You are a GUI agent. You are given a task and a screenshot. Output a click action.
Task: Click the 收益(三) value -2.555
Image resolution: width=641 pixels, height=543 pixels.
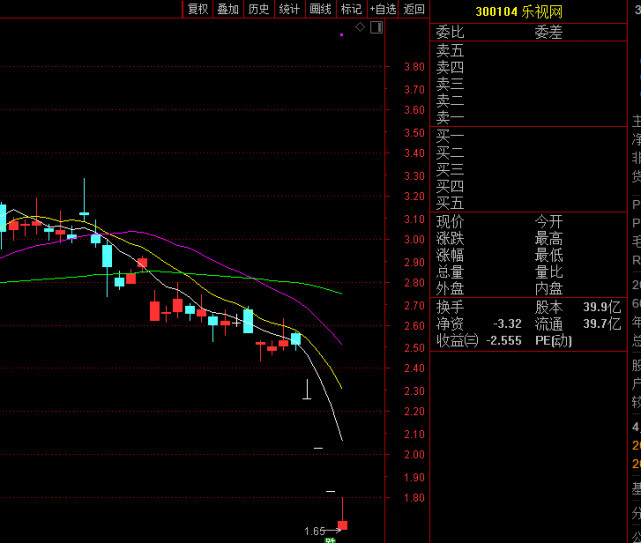click(x=504, y=341)
